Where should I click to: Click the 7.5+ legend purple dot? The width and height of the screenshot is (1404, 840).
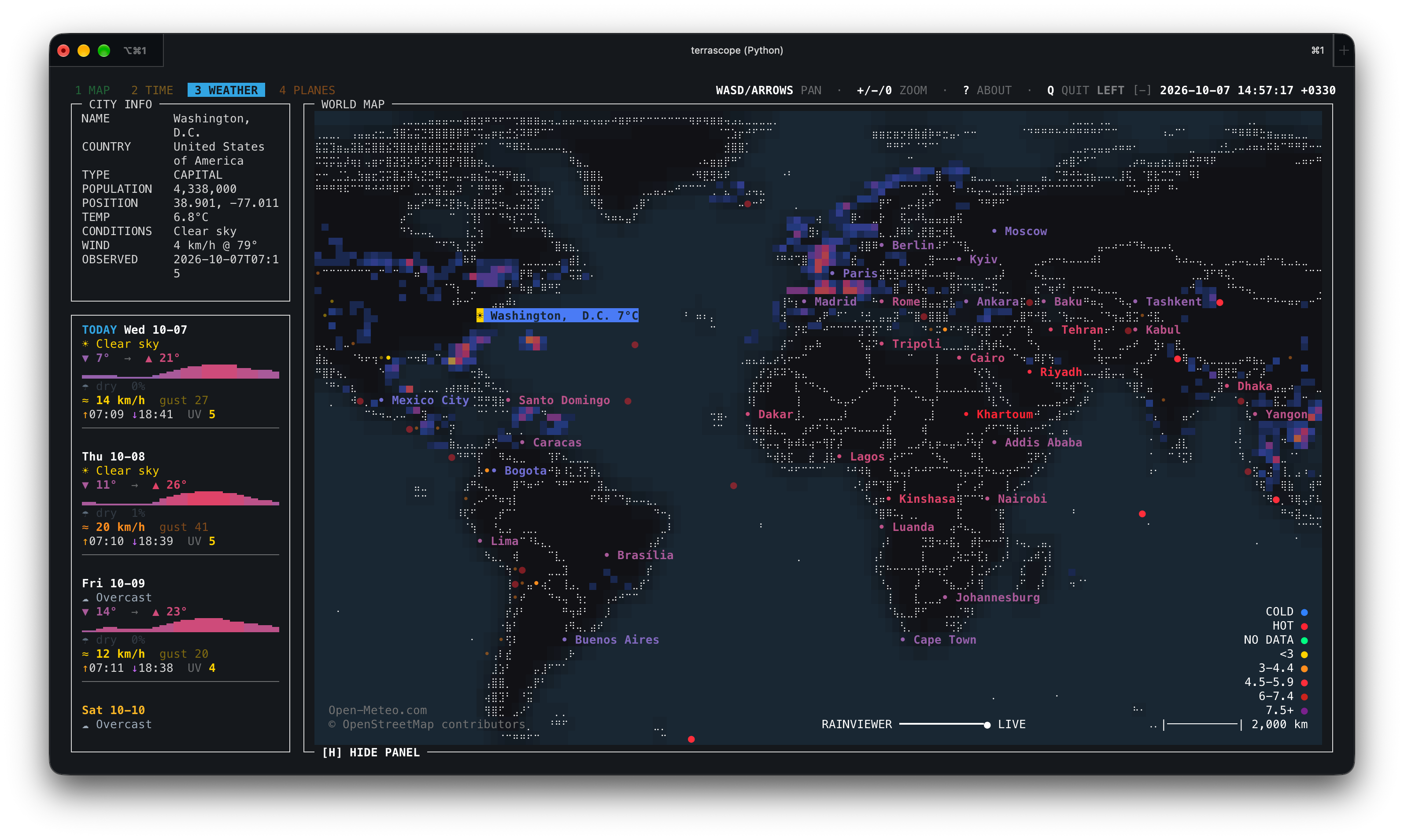click(1304, 711)
